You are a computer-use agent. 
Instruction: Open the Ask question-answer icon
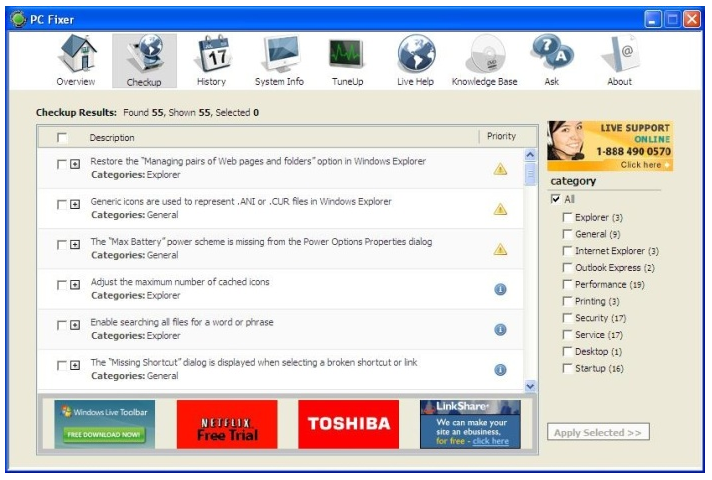tap(552, 54)
